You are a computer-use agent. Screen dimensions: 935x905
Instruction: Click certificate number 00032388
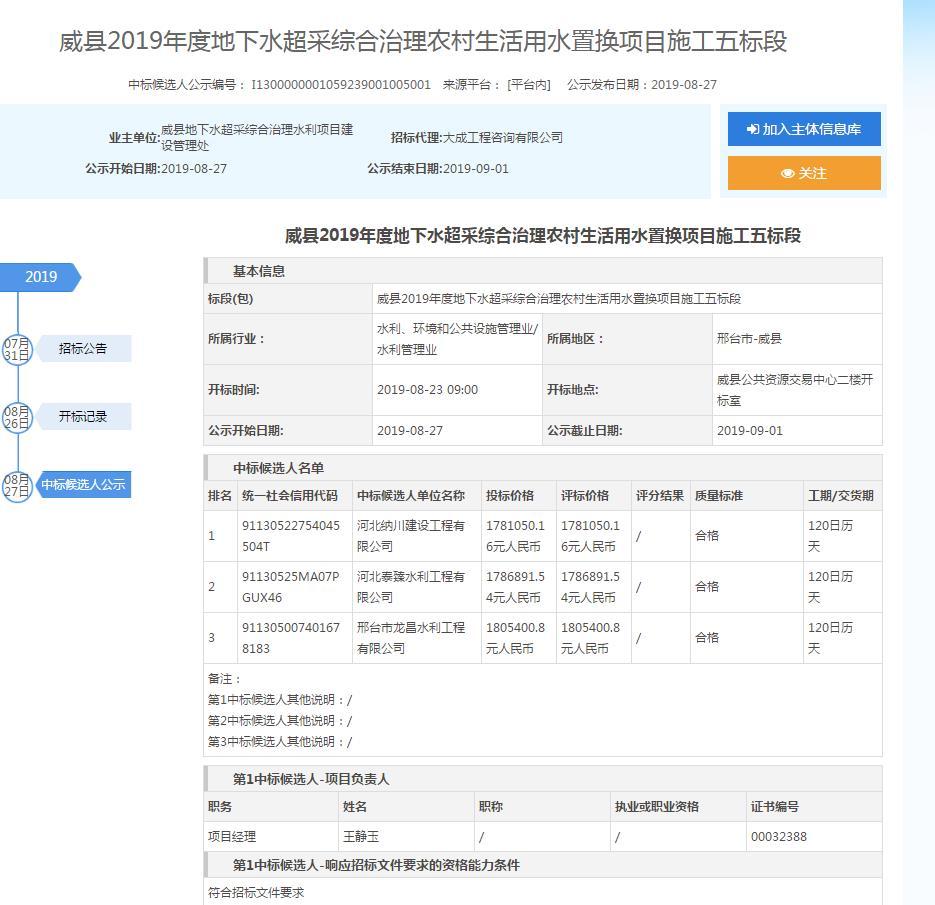(778, 837)
